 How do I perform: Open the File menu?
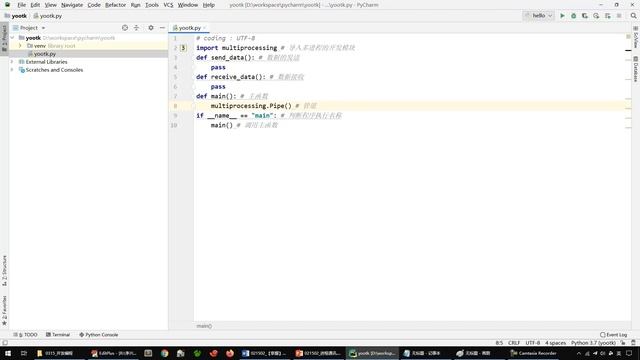(x=22, y=5)
